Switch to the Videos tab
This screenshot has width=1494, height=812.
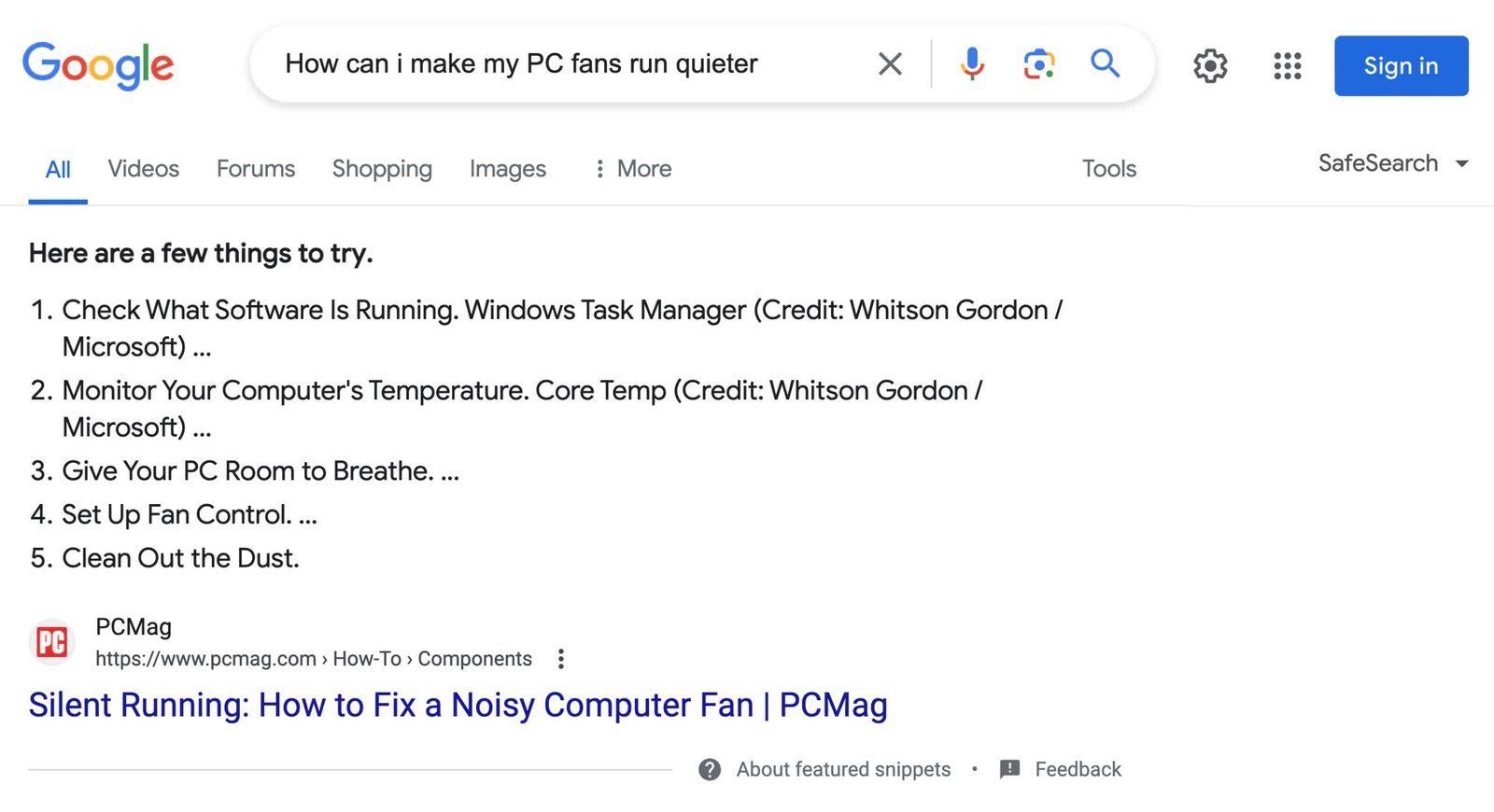click(143, 169)
